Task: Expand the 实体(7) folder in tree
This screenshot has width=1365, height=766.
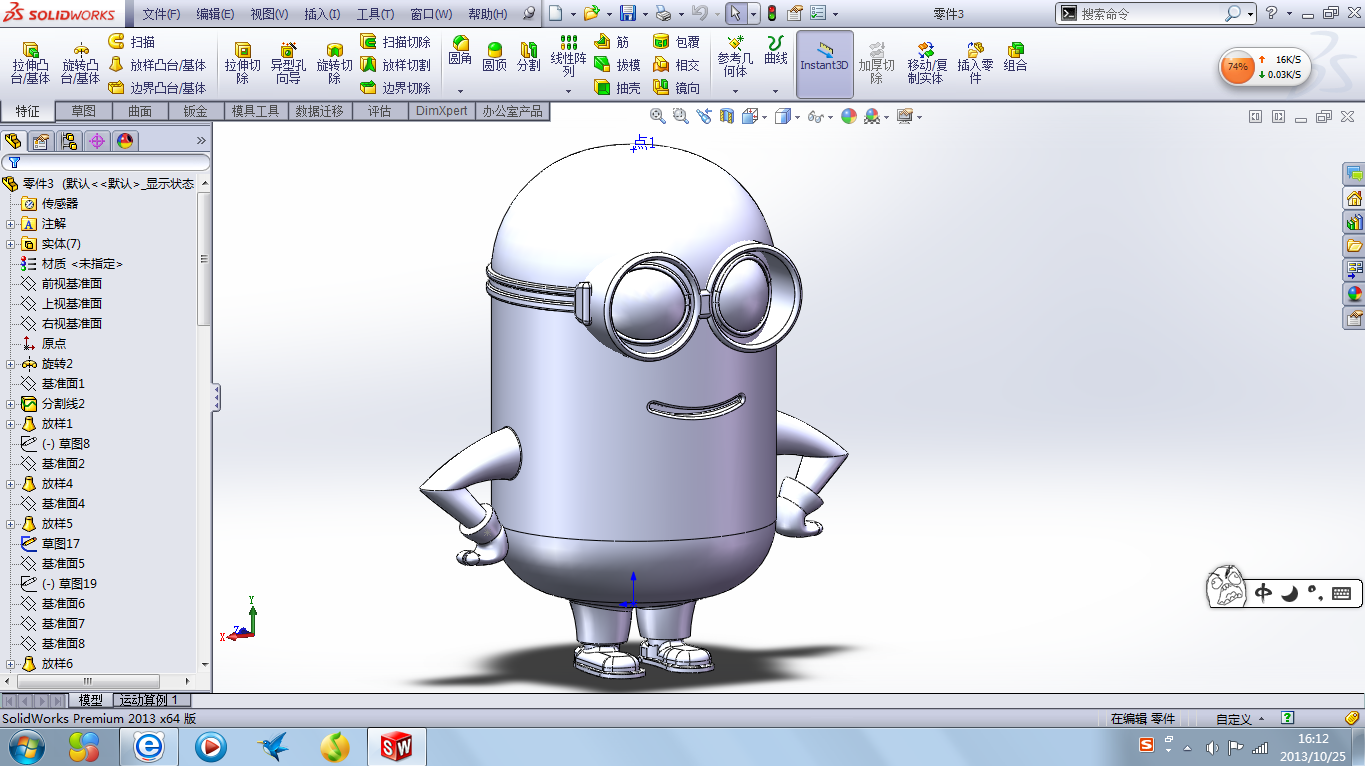Action: 11,244
